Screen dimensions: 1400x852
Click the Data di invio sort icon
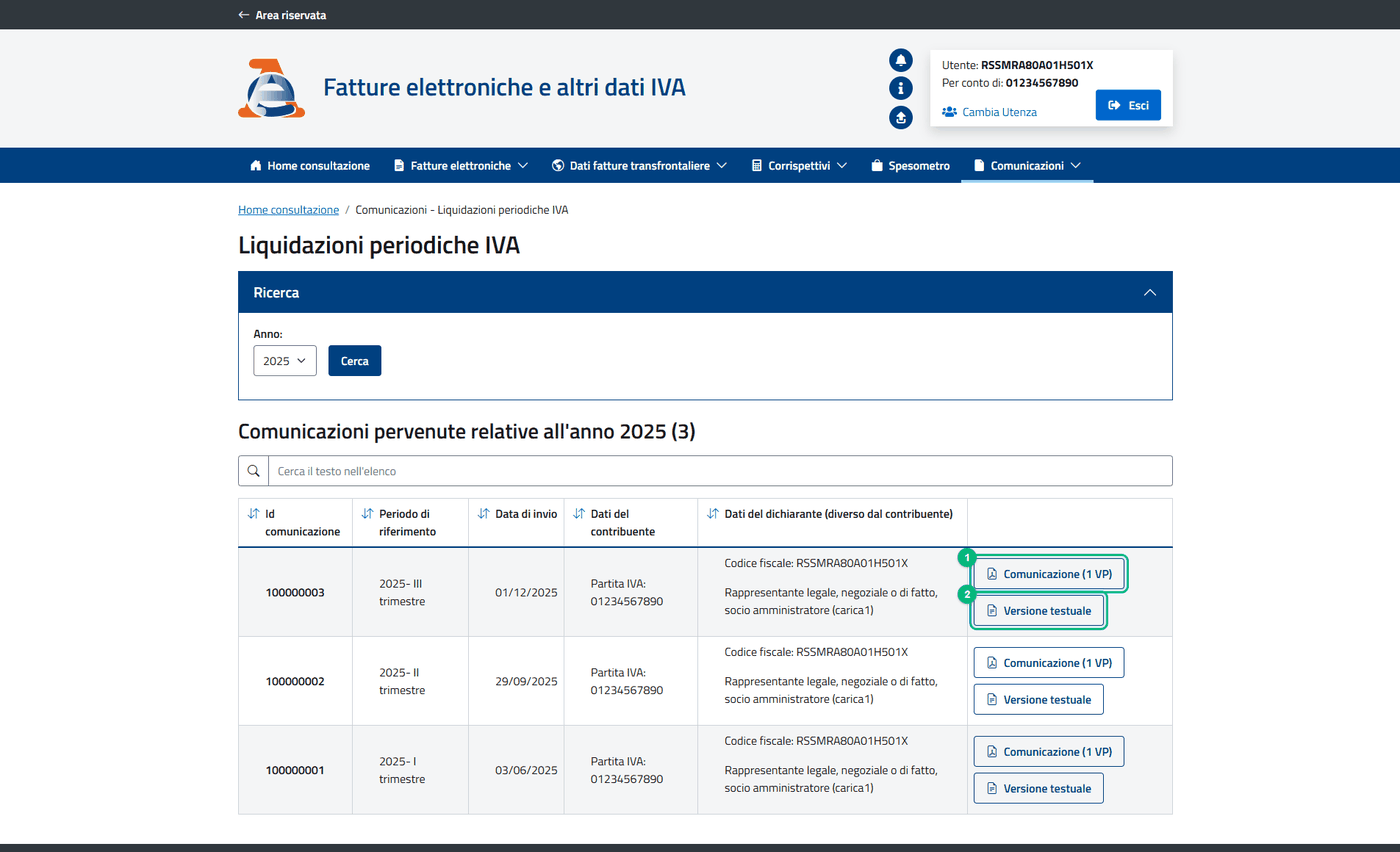pyautogui.click(x=484, y=514)
